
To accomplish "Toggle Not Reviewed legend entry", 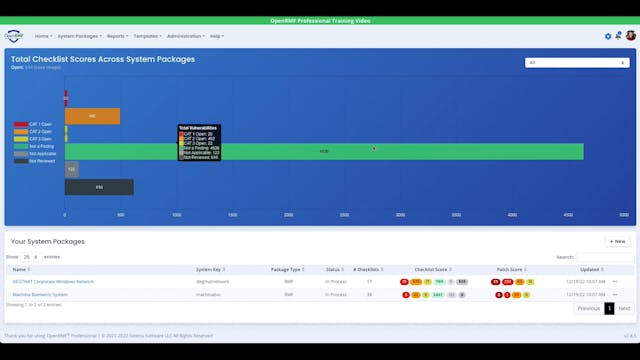I will pos(34,161).
